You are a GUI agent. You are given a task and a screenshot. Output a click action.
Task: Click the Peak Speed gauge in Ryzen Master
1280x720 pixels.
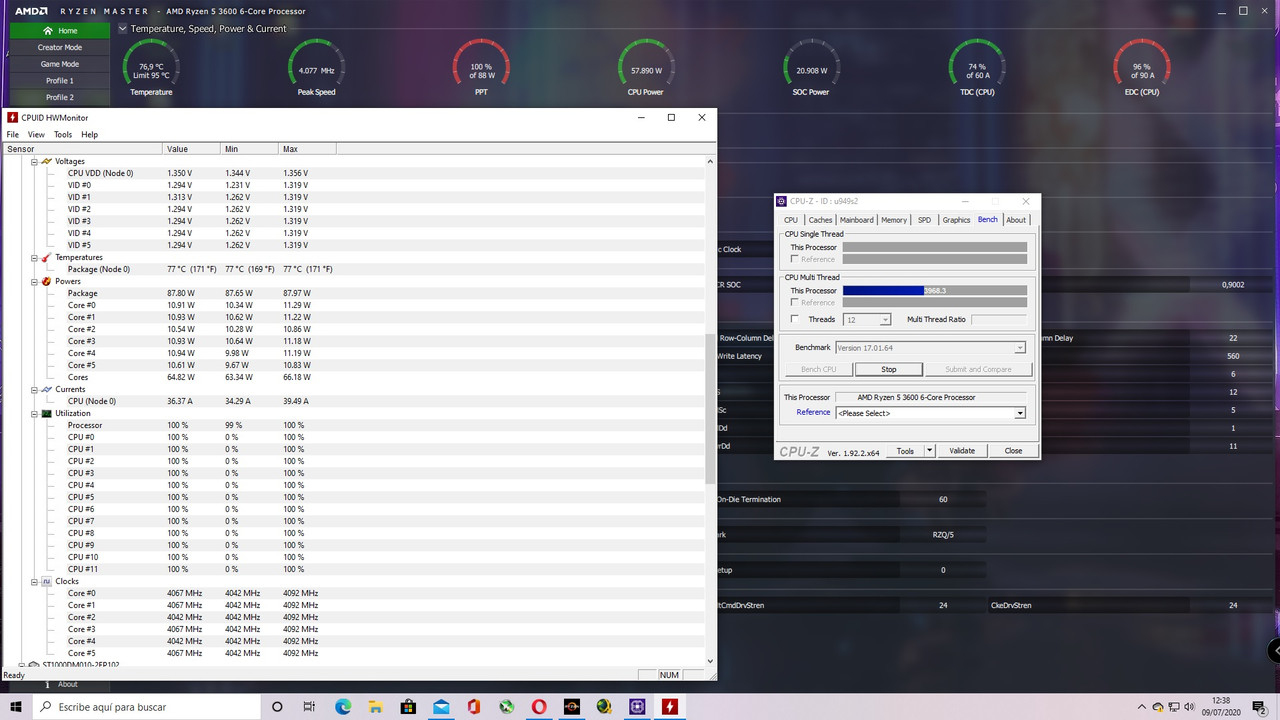[x=316, y=66]
